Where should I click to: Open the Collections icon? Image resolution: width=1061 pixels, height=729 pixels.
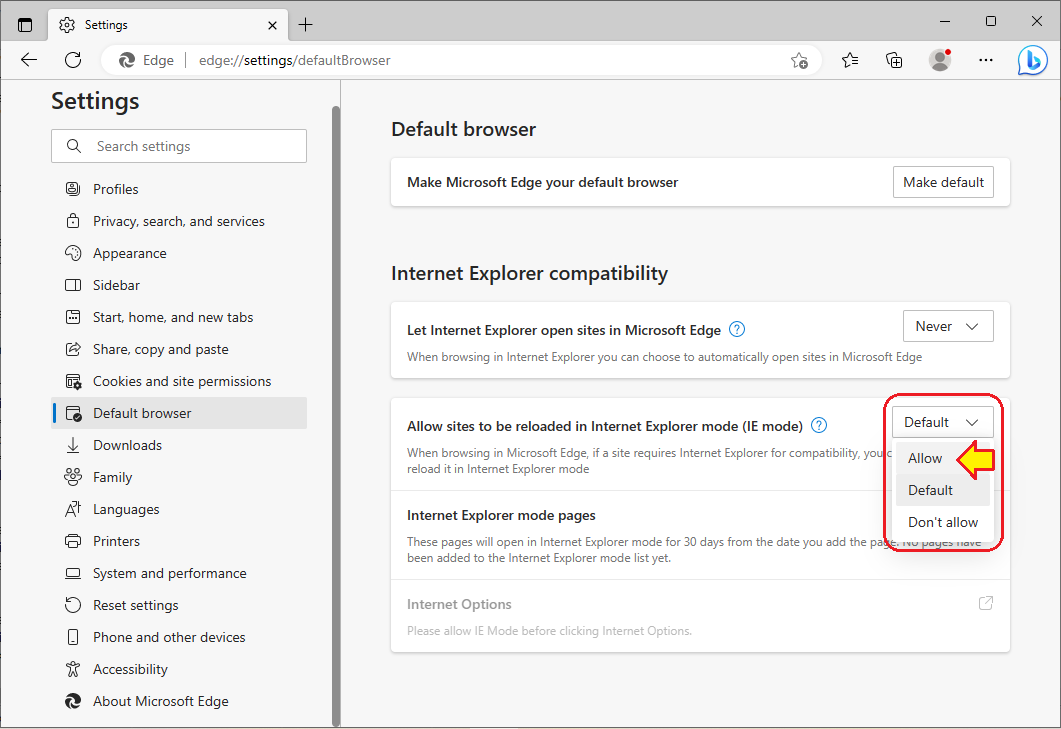pyautogui.click(x=894, y=60)
